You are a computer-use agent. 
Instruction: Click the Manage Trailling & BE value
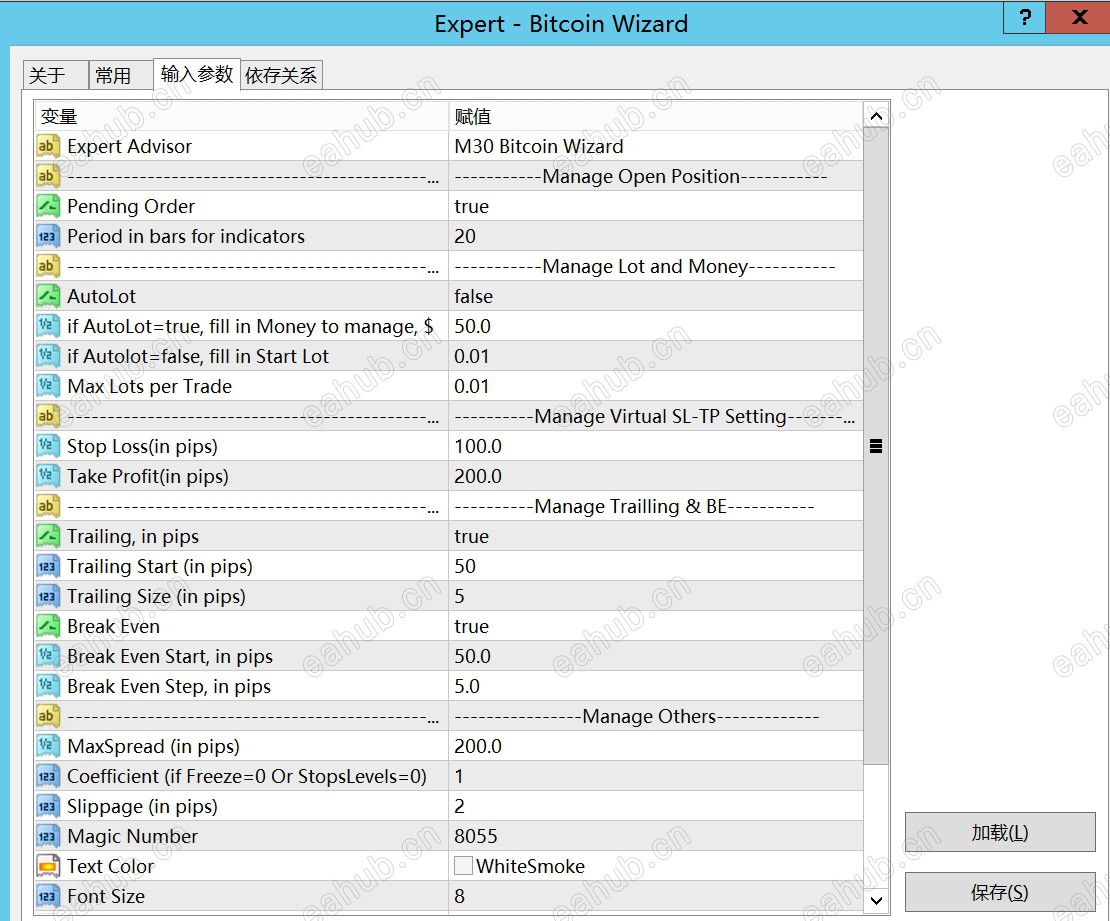click(634, 506)
